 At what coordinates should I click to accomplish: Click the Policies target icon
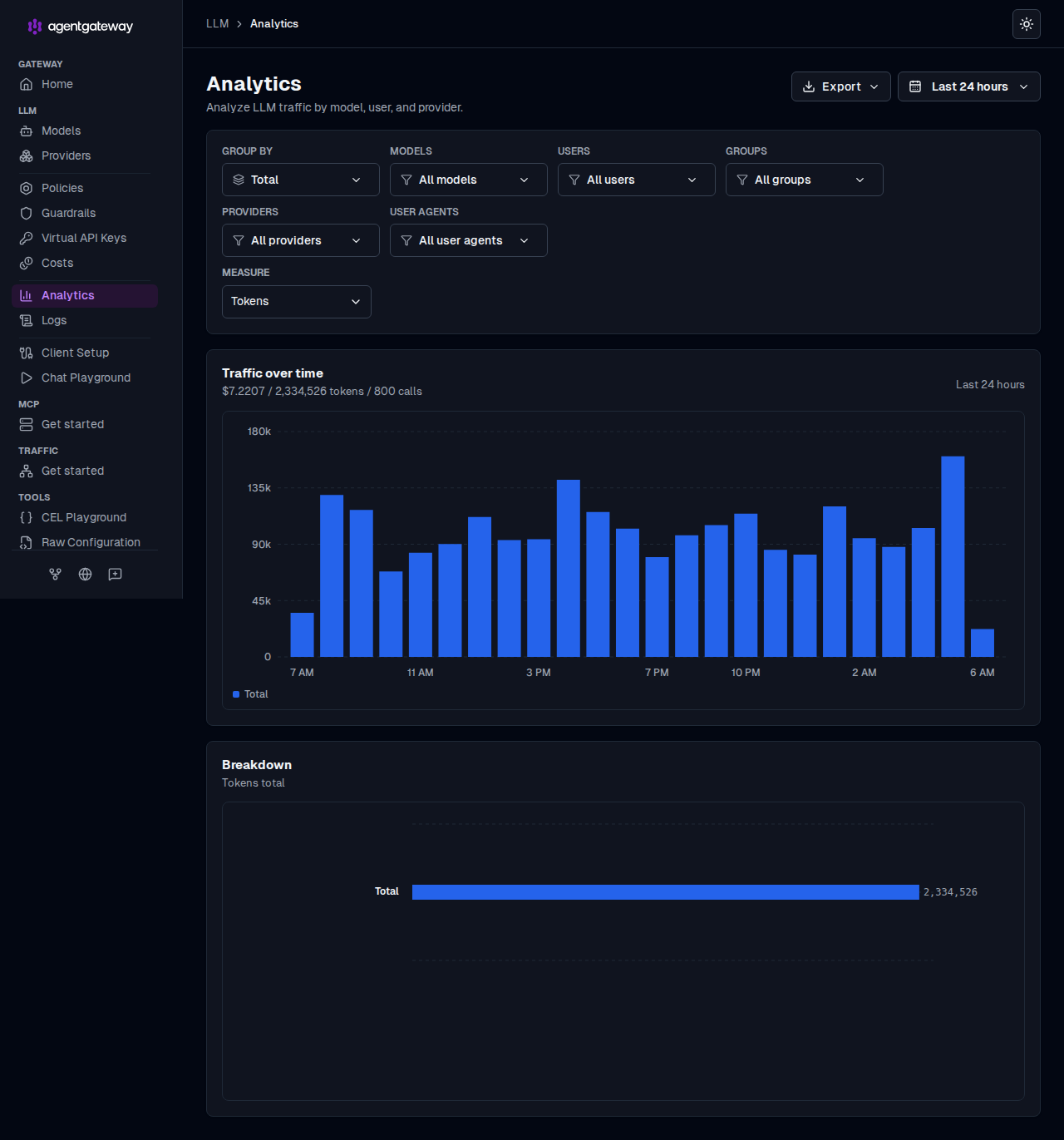pyautogui.click(x=26, y=188)
